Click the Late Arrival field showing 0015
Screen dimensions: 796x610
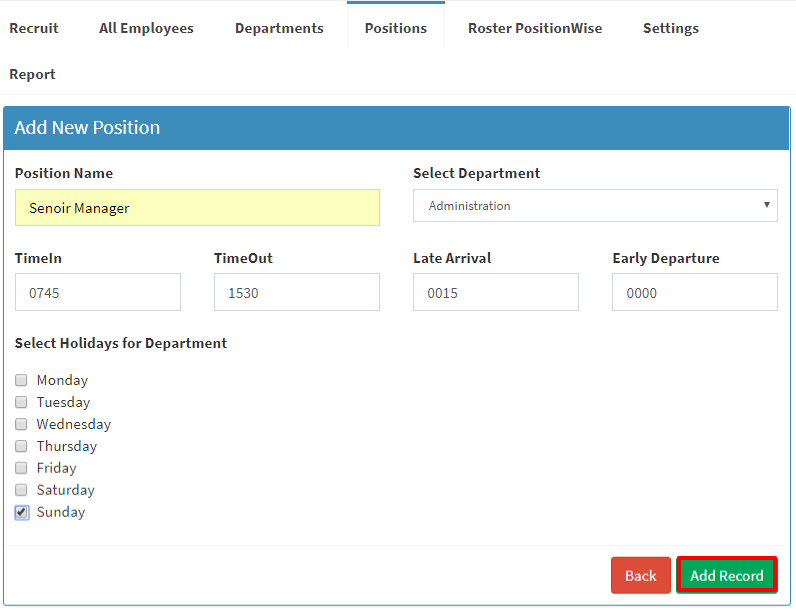tap(496, 292)
